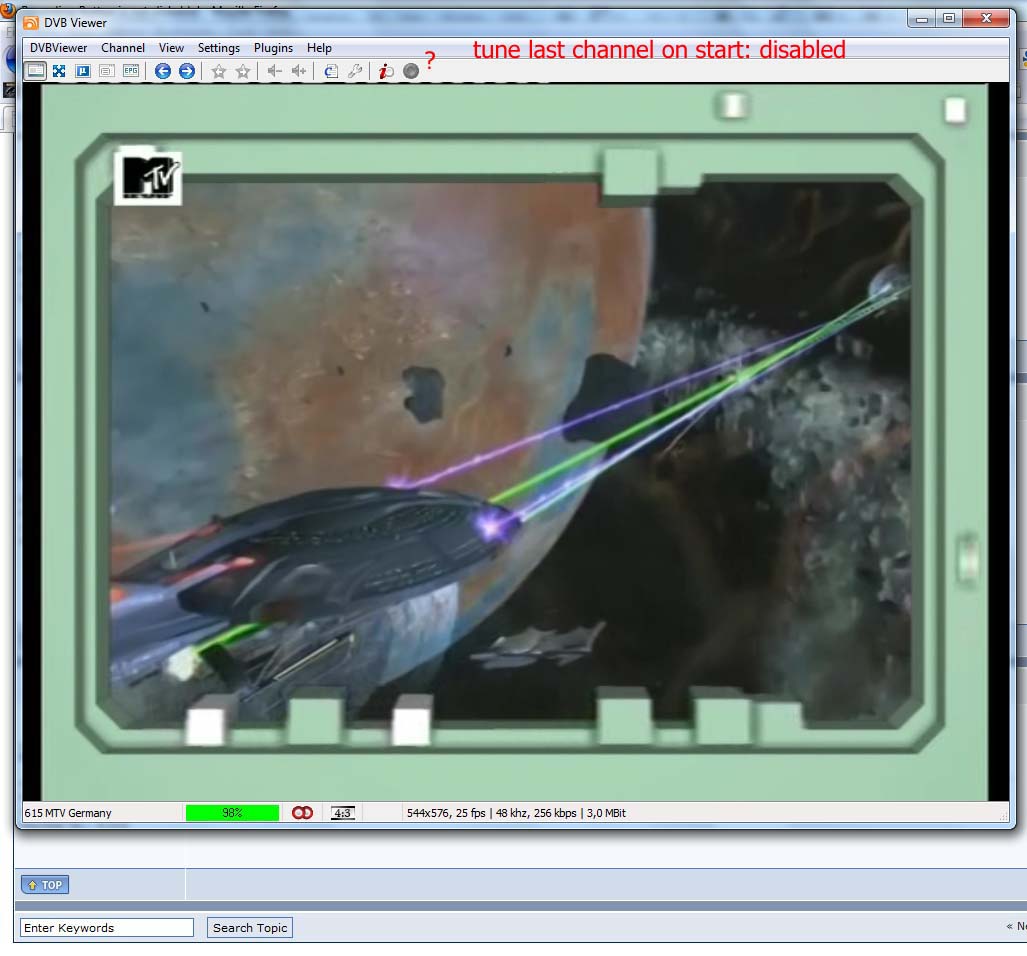Click the blue µ toolbar icon
Image resolution: width=1027 pixels, height=956 pixels.
pos(83,71)
